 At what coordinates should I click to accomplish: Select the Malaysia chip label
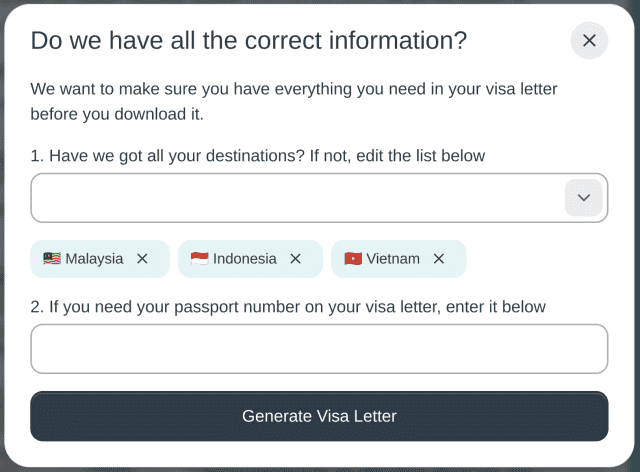[x=94, y=259]
